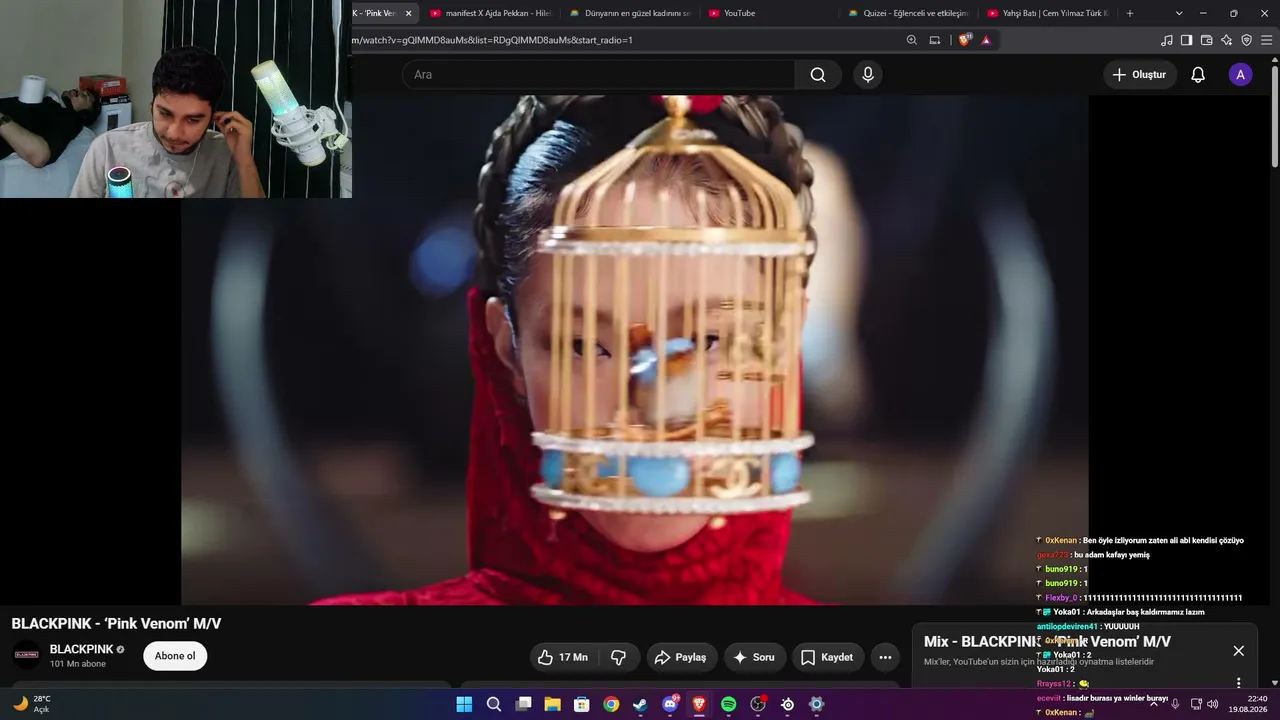Zoom page using the address bar magnifier

click(911, 40)
